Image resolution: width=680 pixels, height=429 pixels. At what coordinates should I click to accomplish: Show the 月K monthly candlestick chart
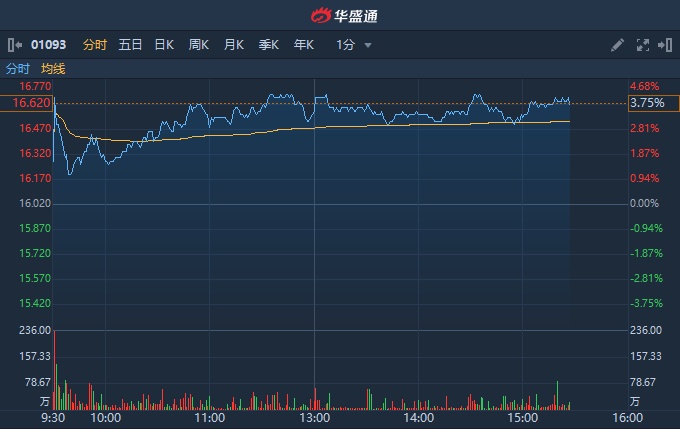(234, 45)
